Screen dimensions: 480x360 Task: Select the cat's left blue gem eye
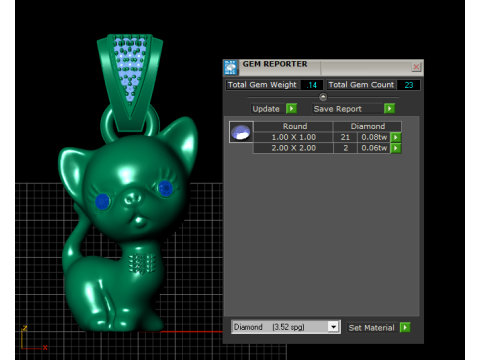[102, 201]
